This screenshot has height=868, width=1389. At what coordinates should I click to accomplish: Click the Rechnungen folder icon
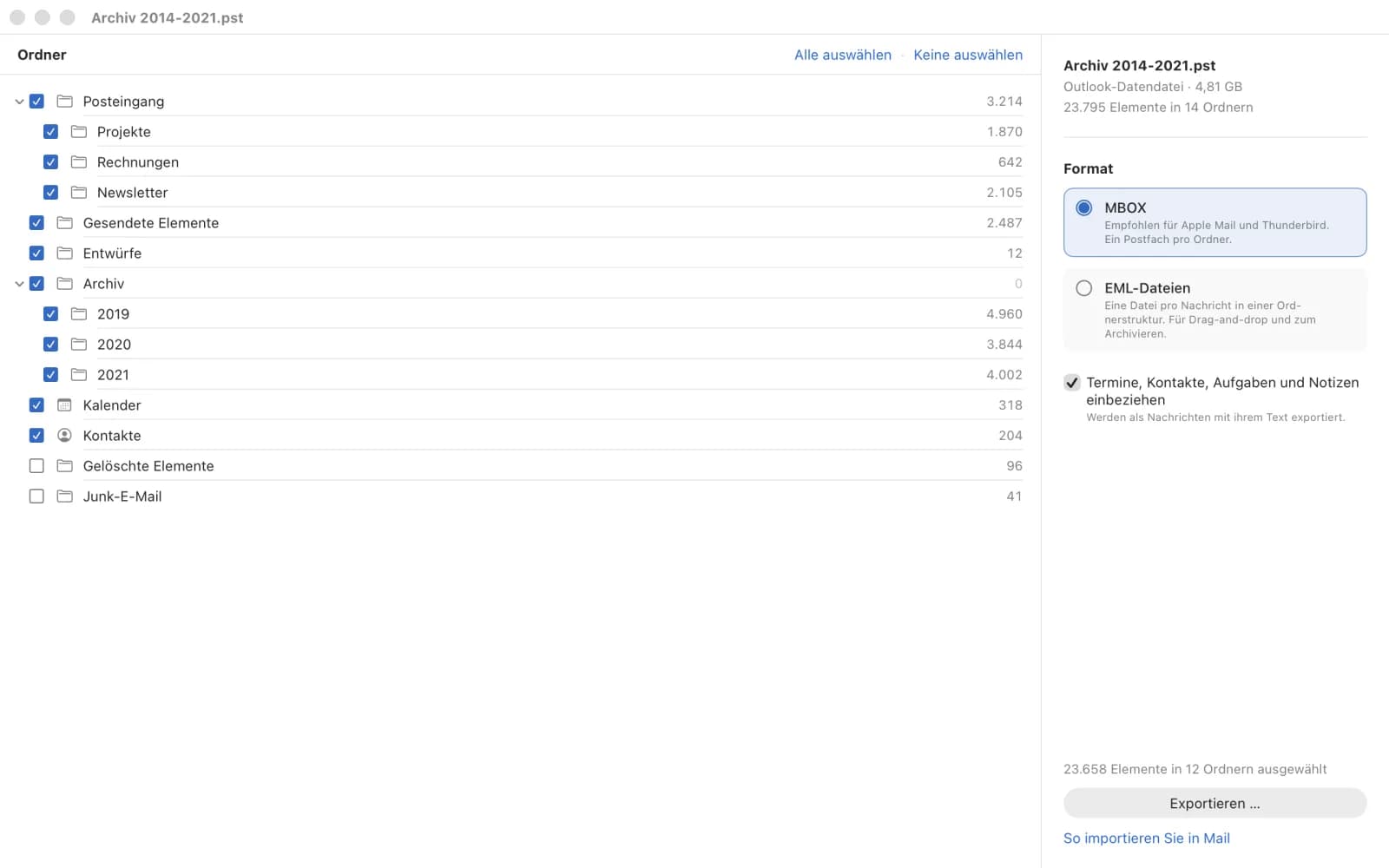click(79, 162)
